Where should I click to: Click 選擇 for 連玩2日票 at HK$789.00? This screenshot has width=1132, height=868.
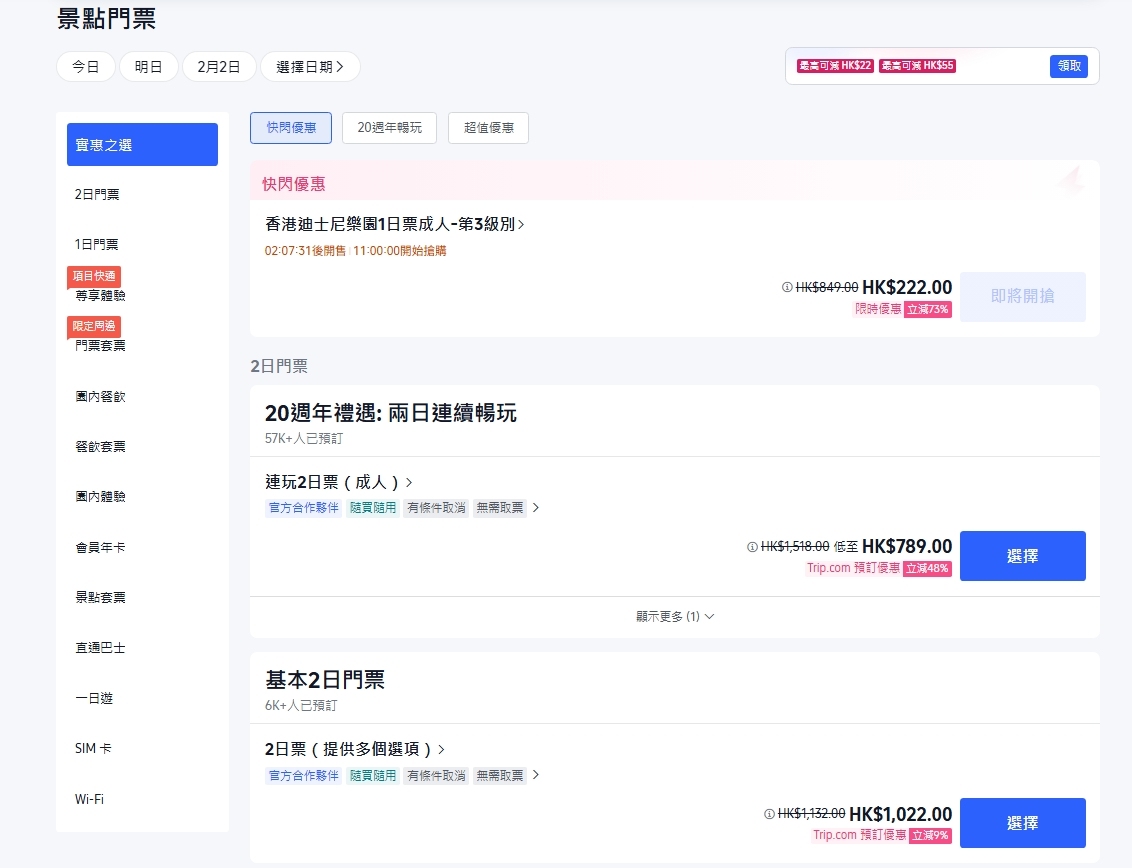(1022, 556)
